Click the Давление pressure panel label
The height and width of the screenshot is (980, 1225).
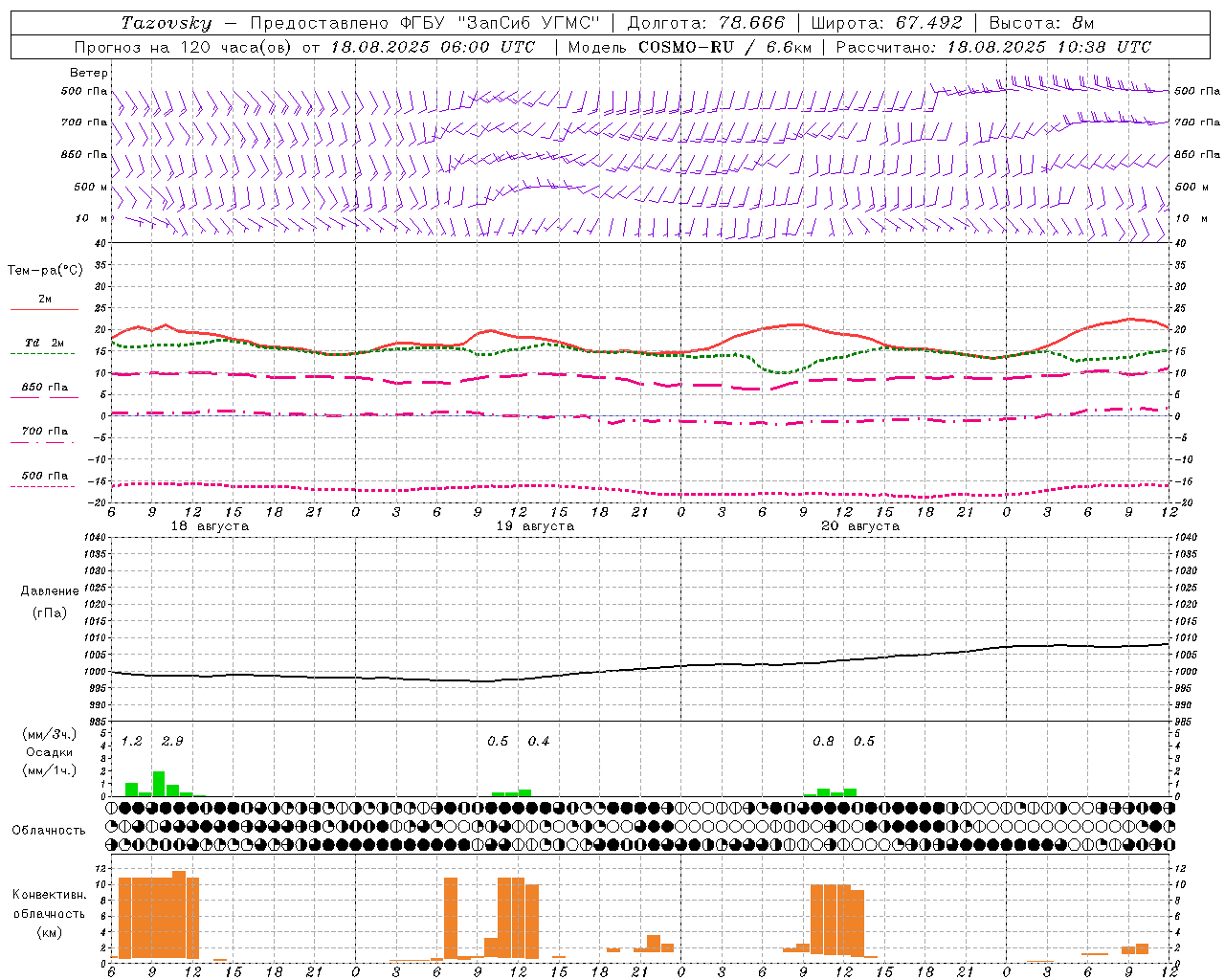50,591
